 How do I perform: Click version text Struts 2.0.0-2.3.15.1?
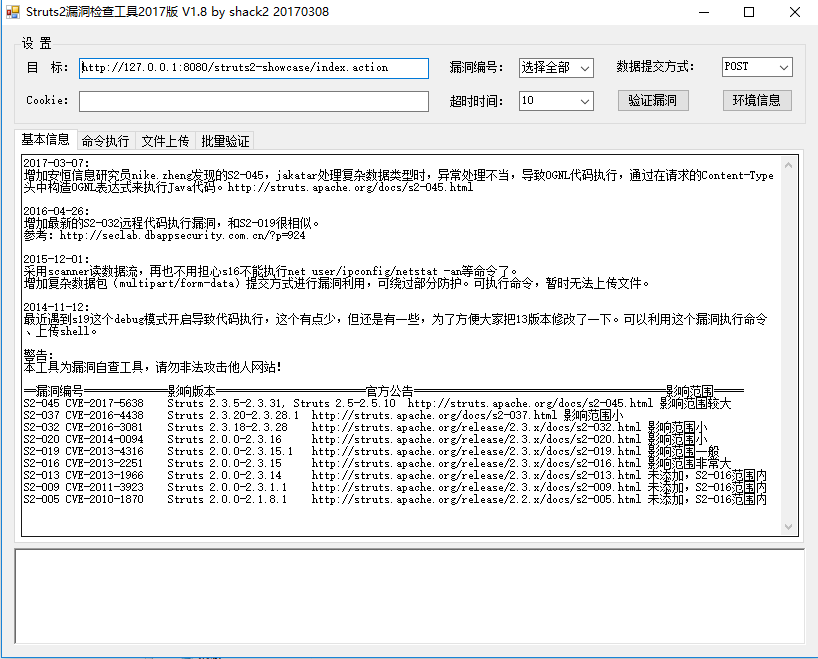pyautogui.click(x=230, y=451)
